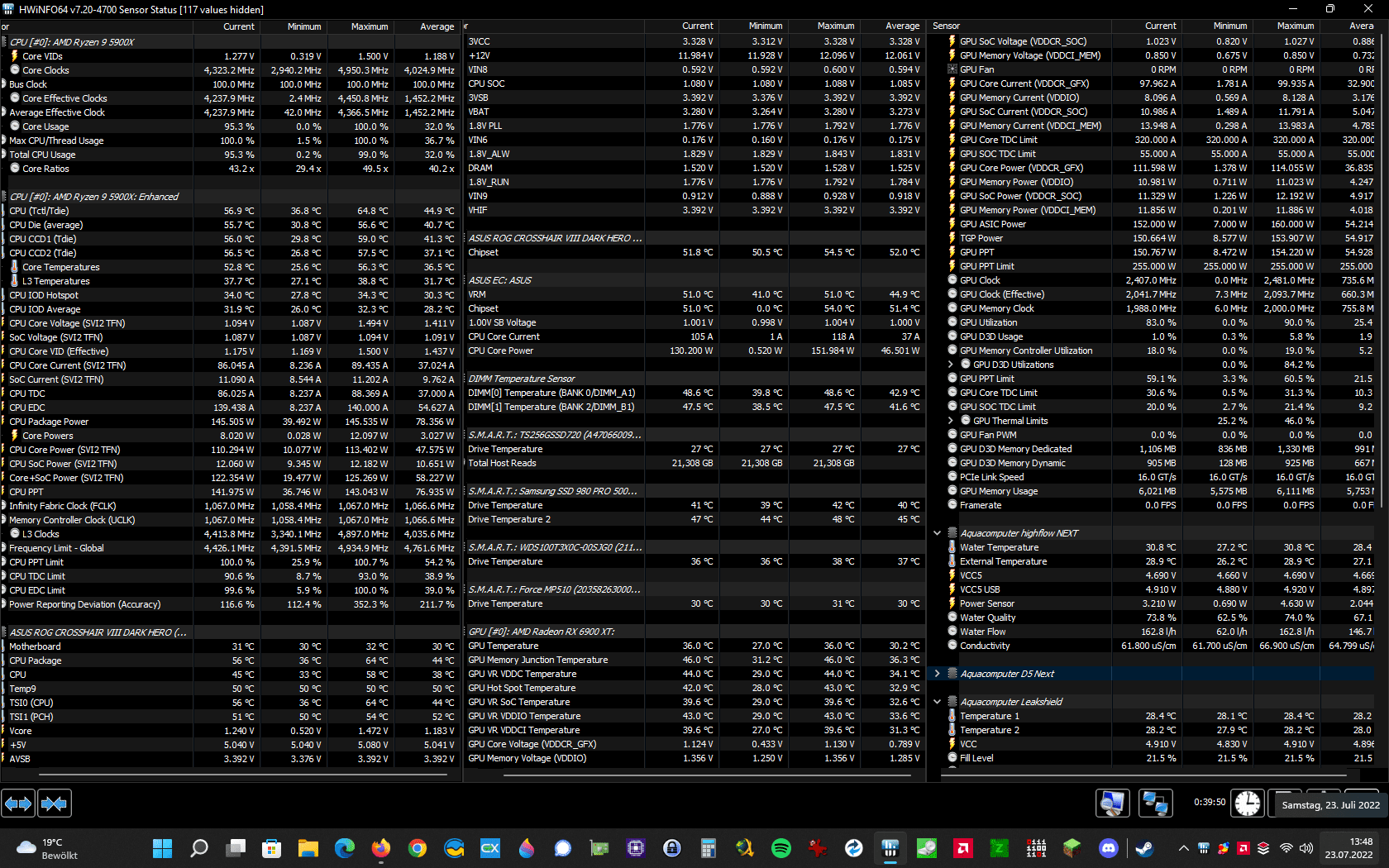Click the thermometer icon beside Water Temperature

pyautogui.click(x=952, y=547)
